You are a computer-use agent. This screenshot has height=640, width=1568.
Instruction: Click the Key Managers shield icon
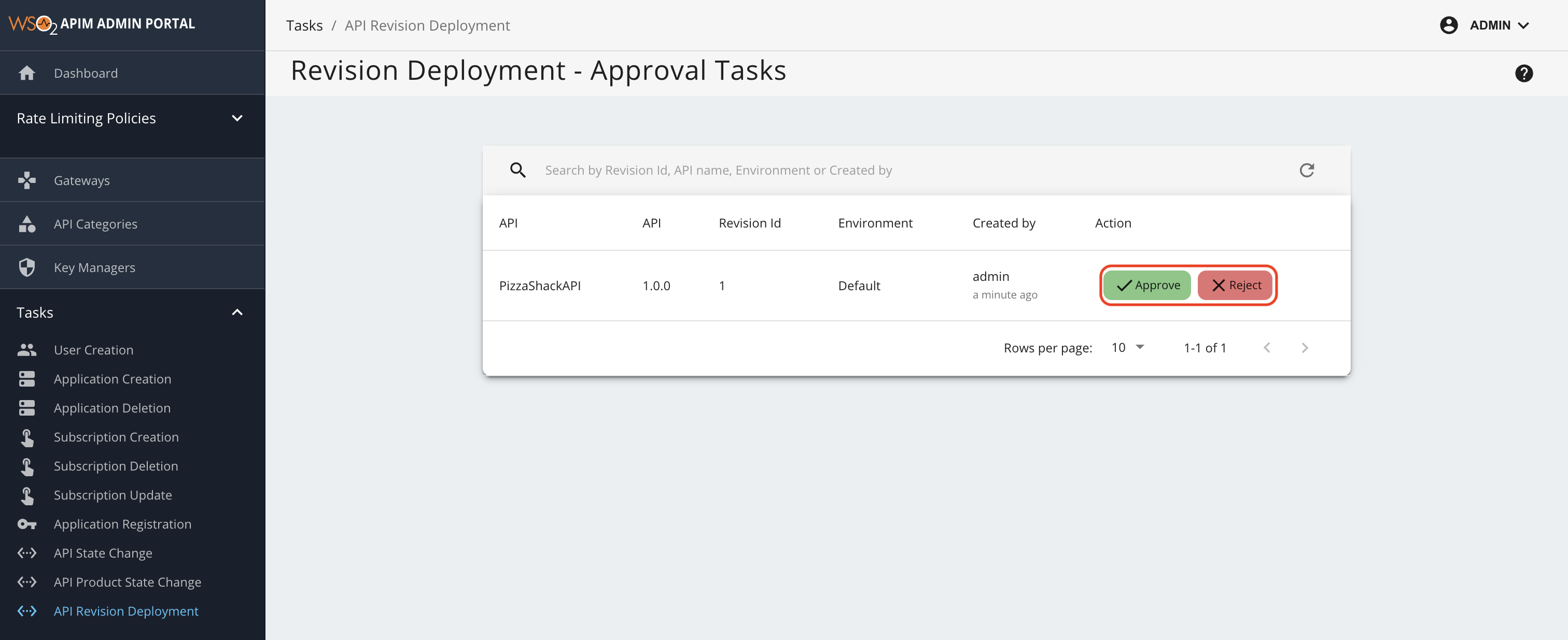[x=27, y=267]
